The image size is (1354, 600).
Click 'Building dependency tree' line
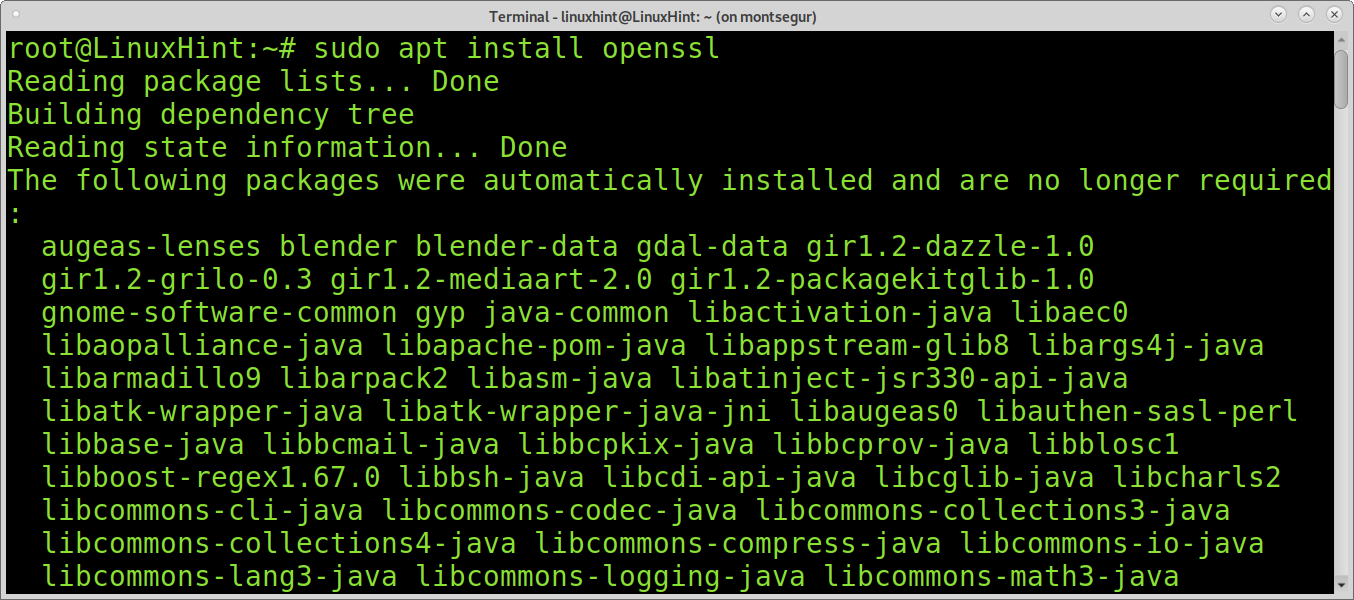211,115
